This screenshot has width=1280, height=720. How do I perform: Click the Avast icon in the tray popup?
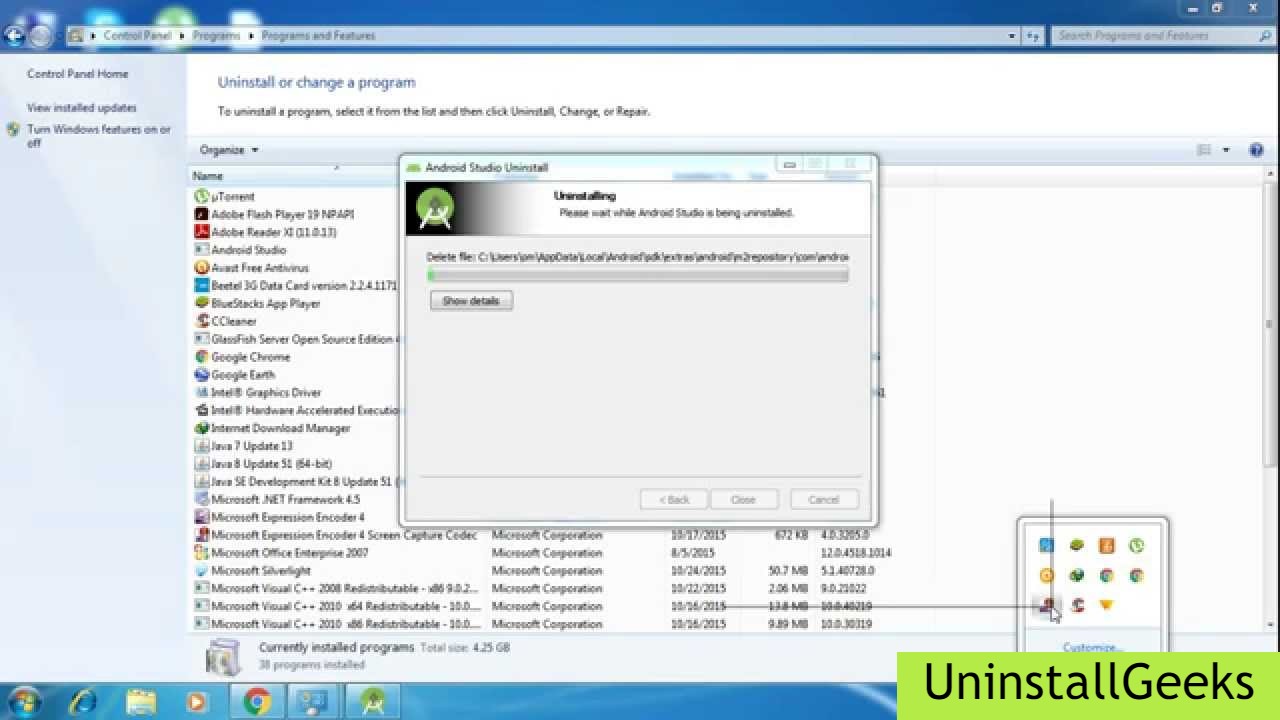(1046, 576)
